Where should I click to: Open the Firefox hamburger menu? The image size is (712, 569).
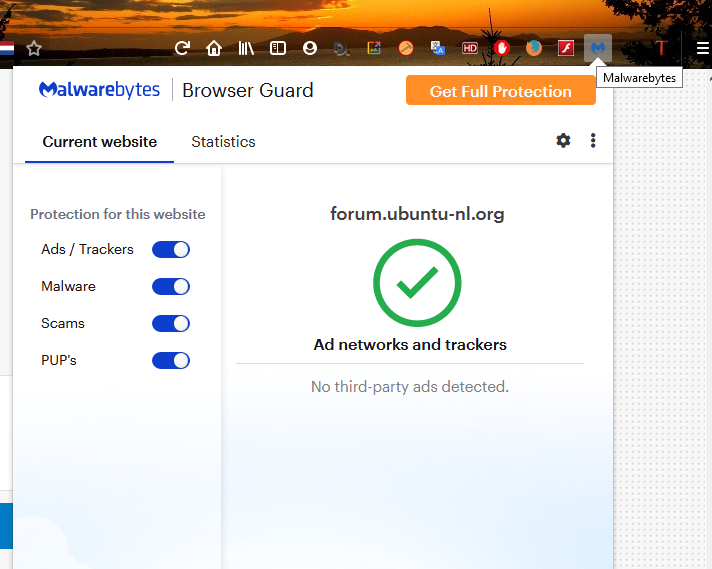[x=702, y=48]
